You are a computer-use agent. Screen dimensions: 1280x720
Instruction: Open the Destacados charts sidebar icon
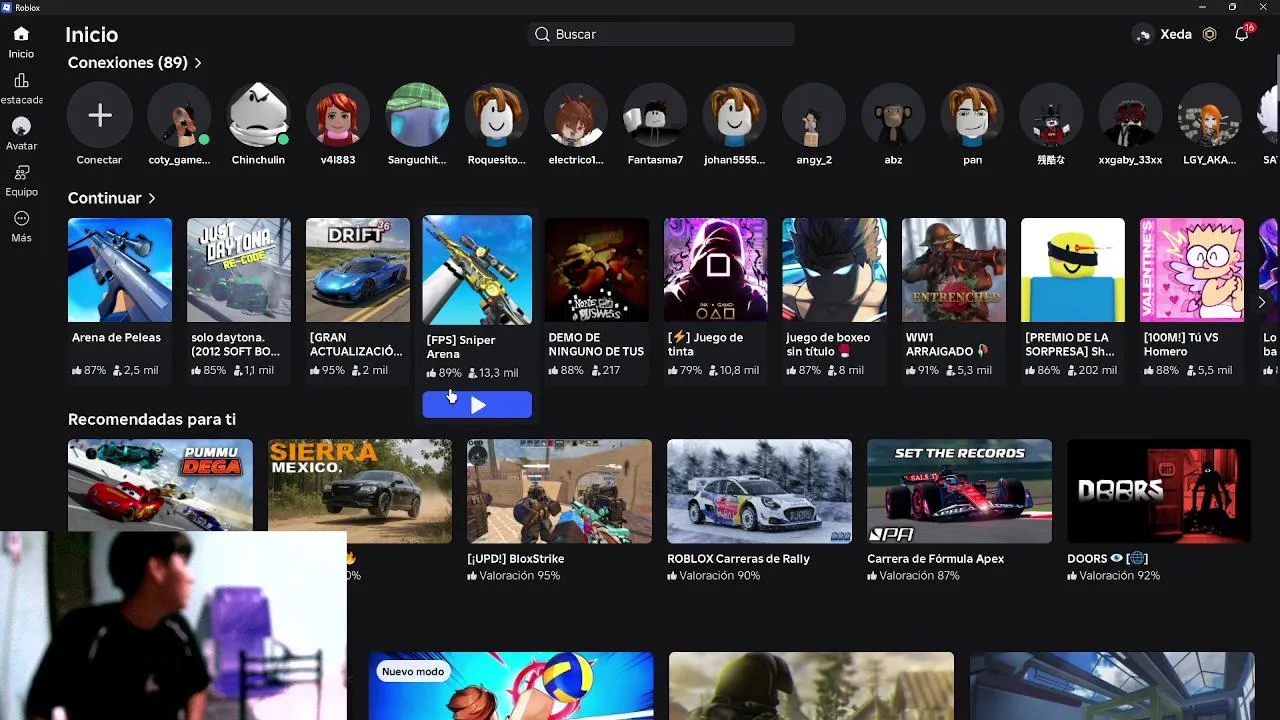click(x=21, y=80)
